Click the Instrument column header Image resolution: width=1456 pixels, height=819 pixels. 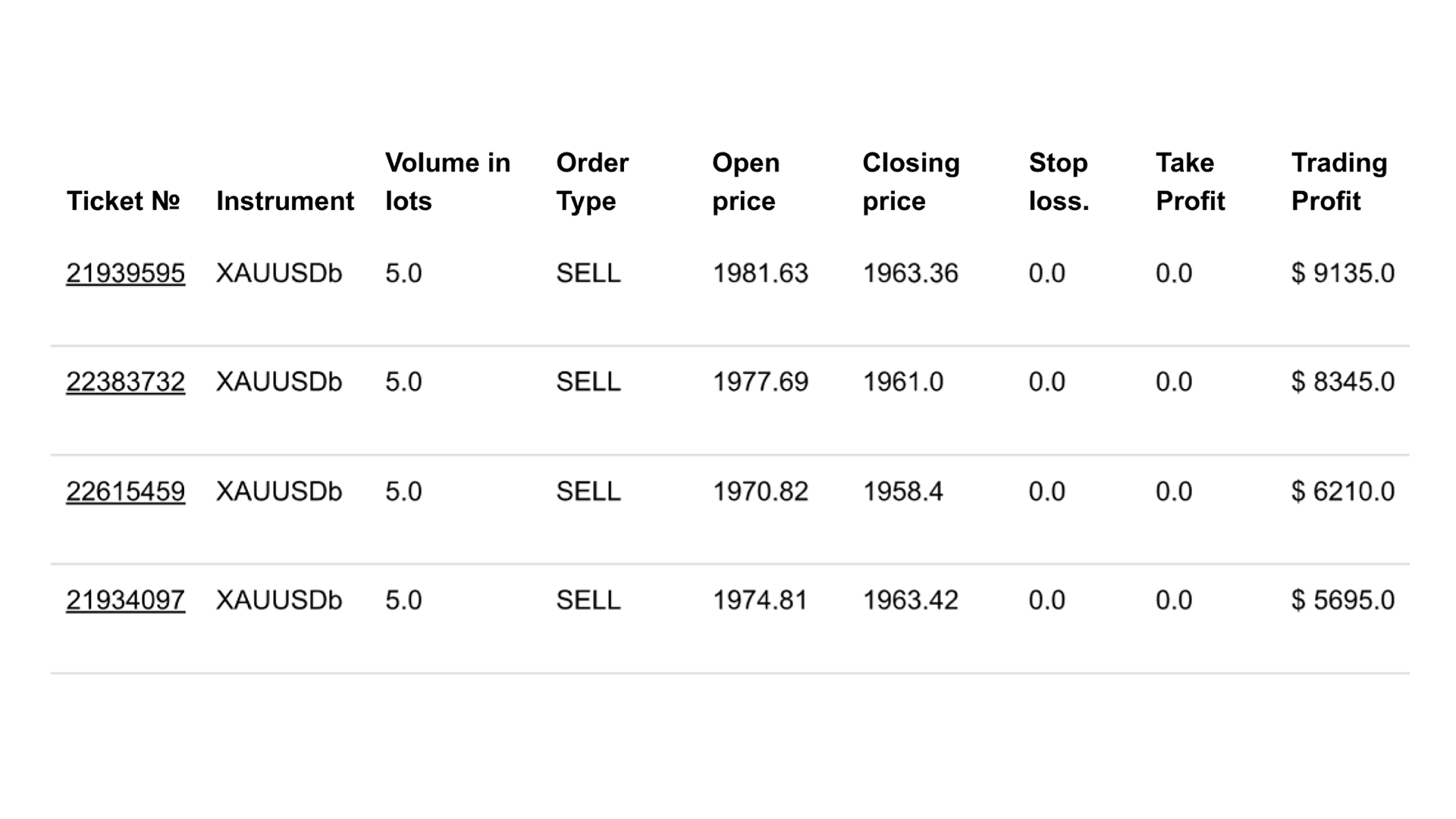click(285, 201)
